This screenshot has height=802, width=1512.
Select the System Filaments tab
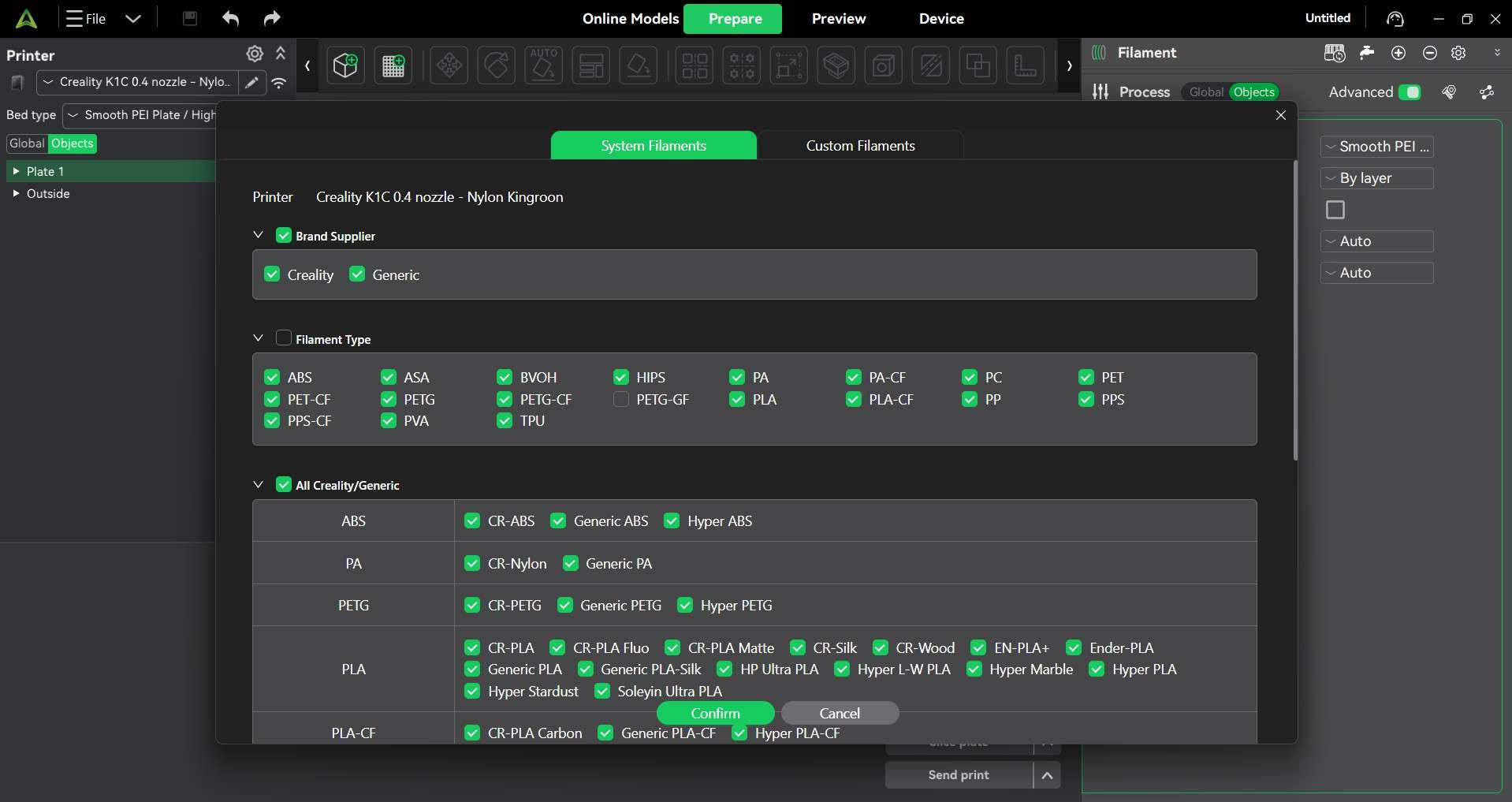coord(654,145)
